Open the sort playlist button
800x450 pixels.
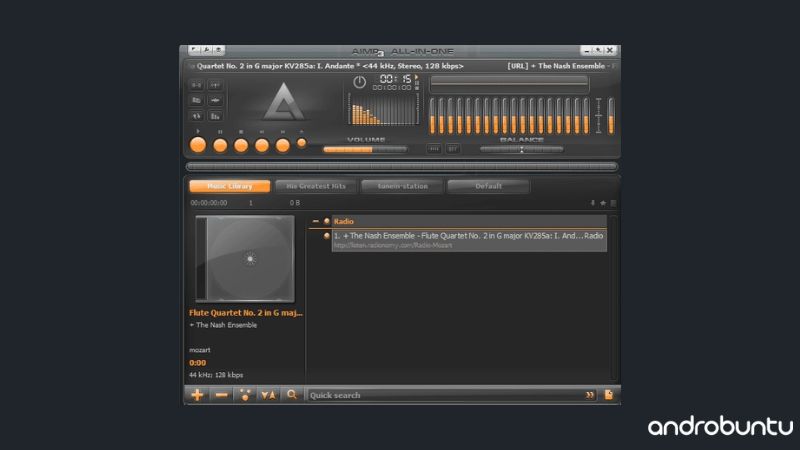point(268,395)
